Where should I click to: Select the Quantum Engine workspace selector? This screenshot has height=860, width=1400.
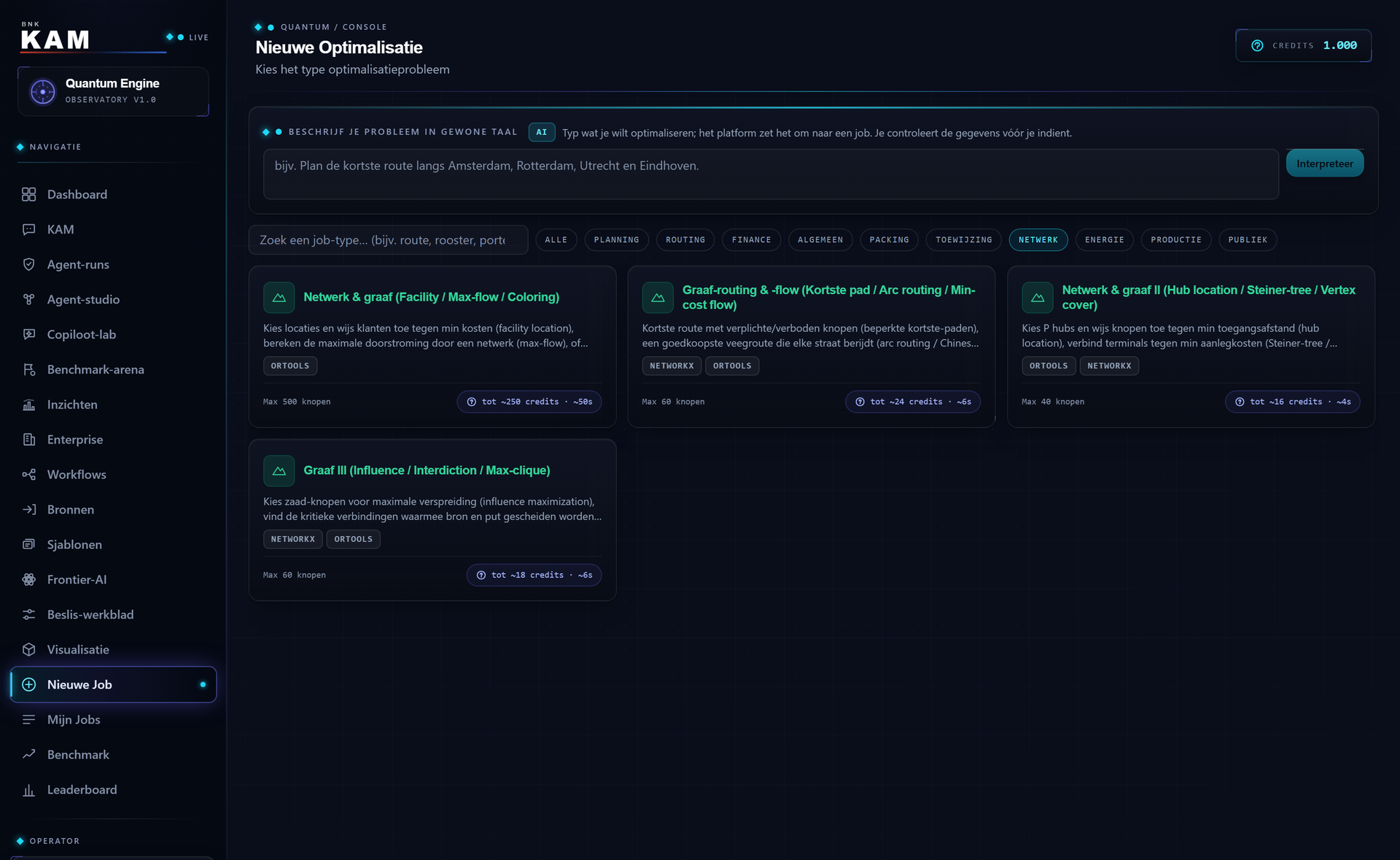click(113, 91)
